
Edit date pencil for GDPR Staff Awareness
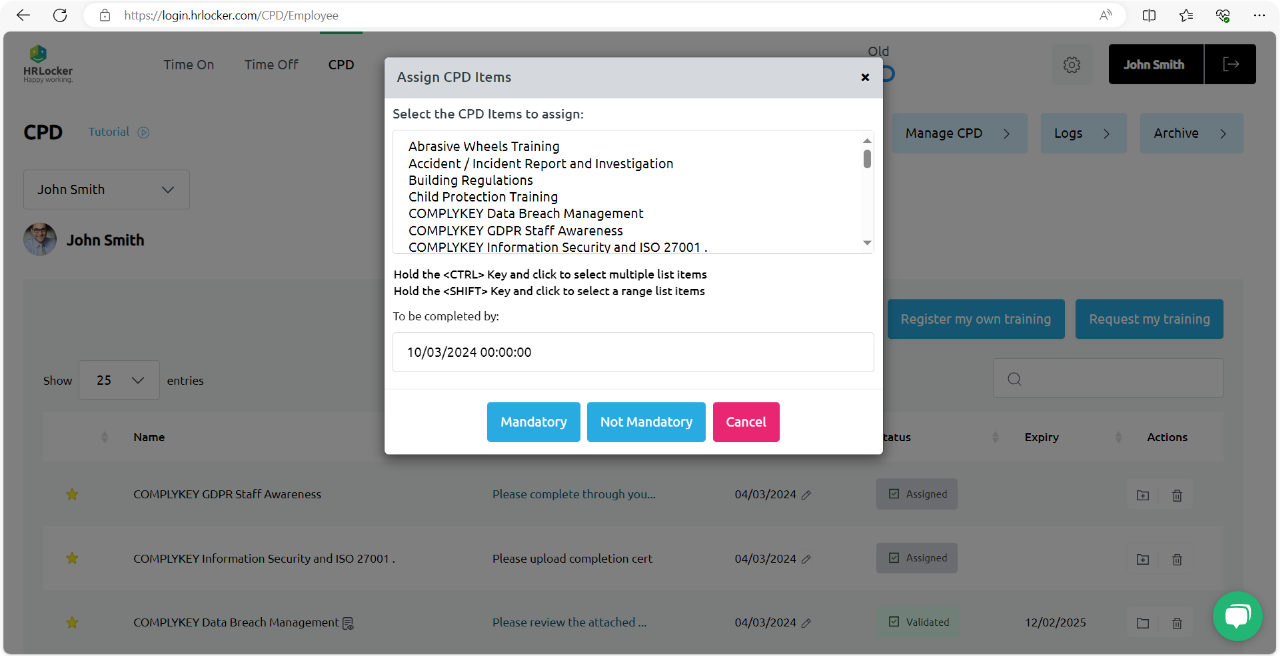806,495
